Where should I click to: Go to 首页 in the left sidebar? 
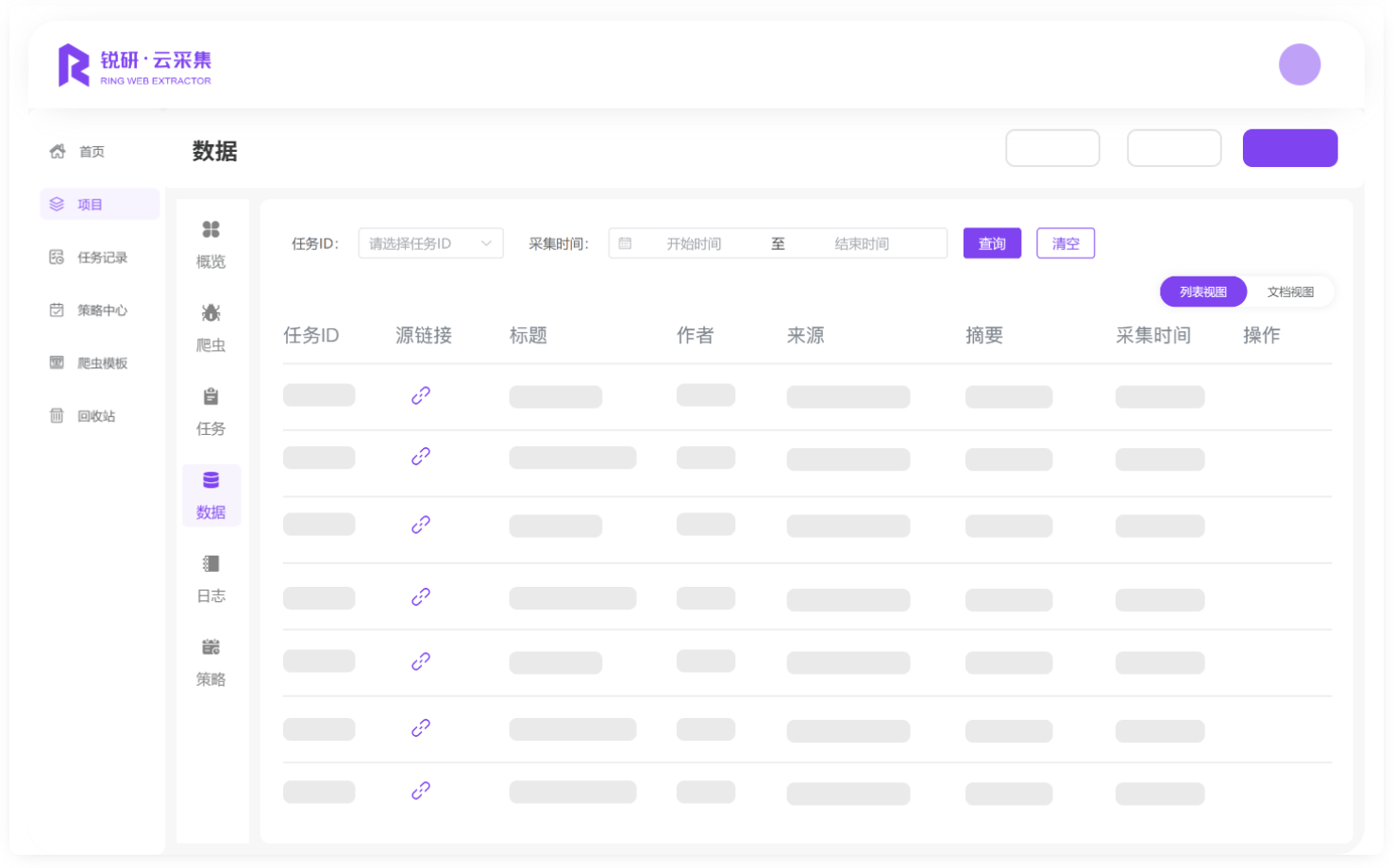coord(92,152)
